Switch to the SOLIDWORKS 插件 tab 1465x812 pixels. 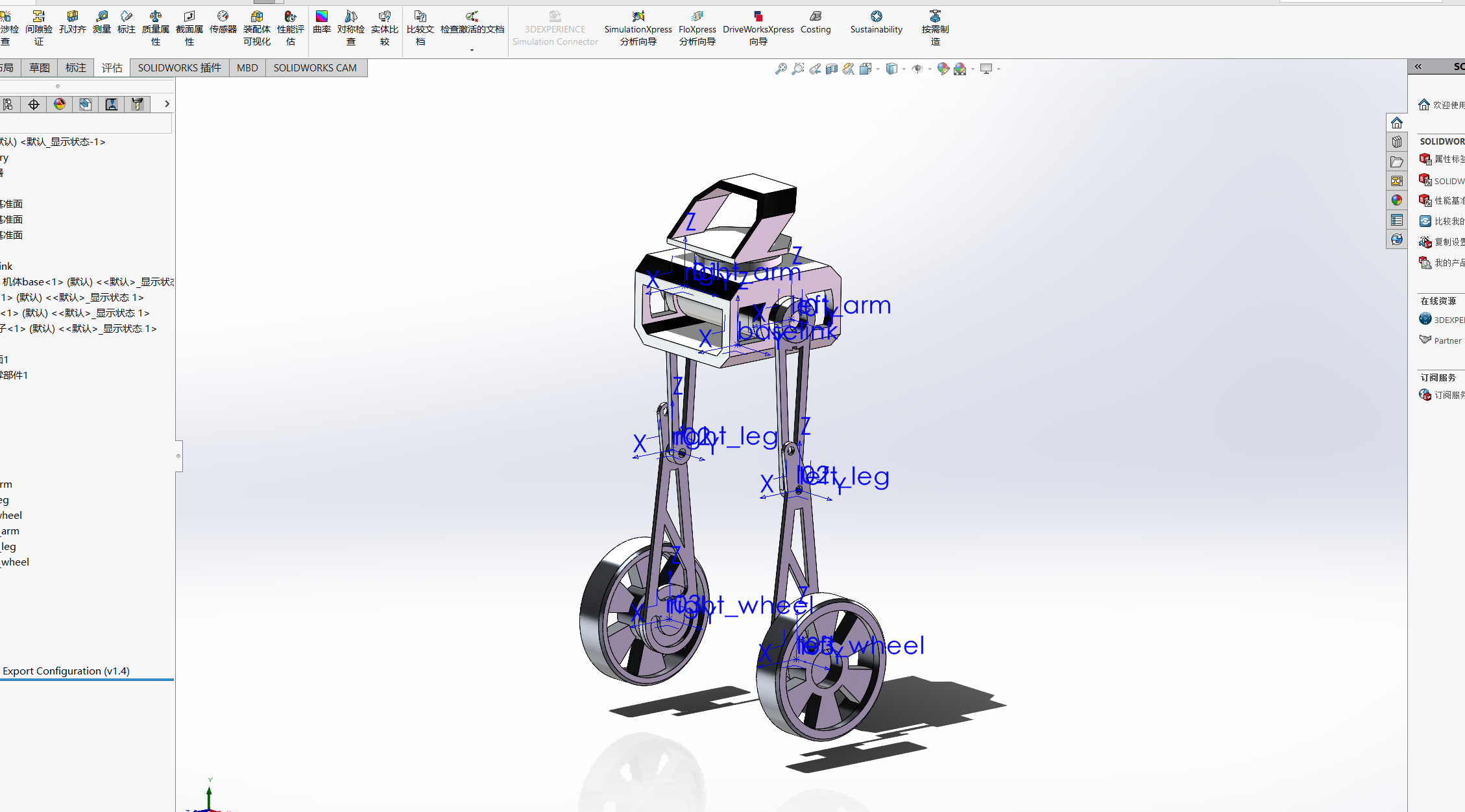coord(180,67)
